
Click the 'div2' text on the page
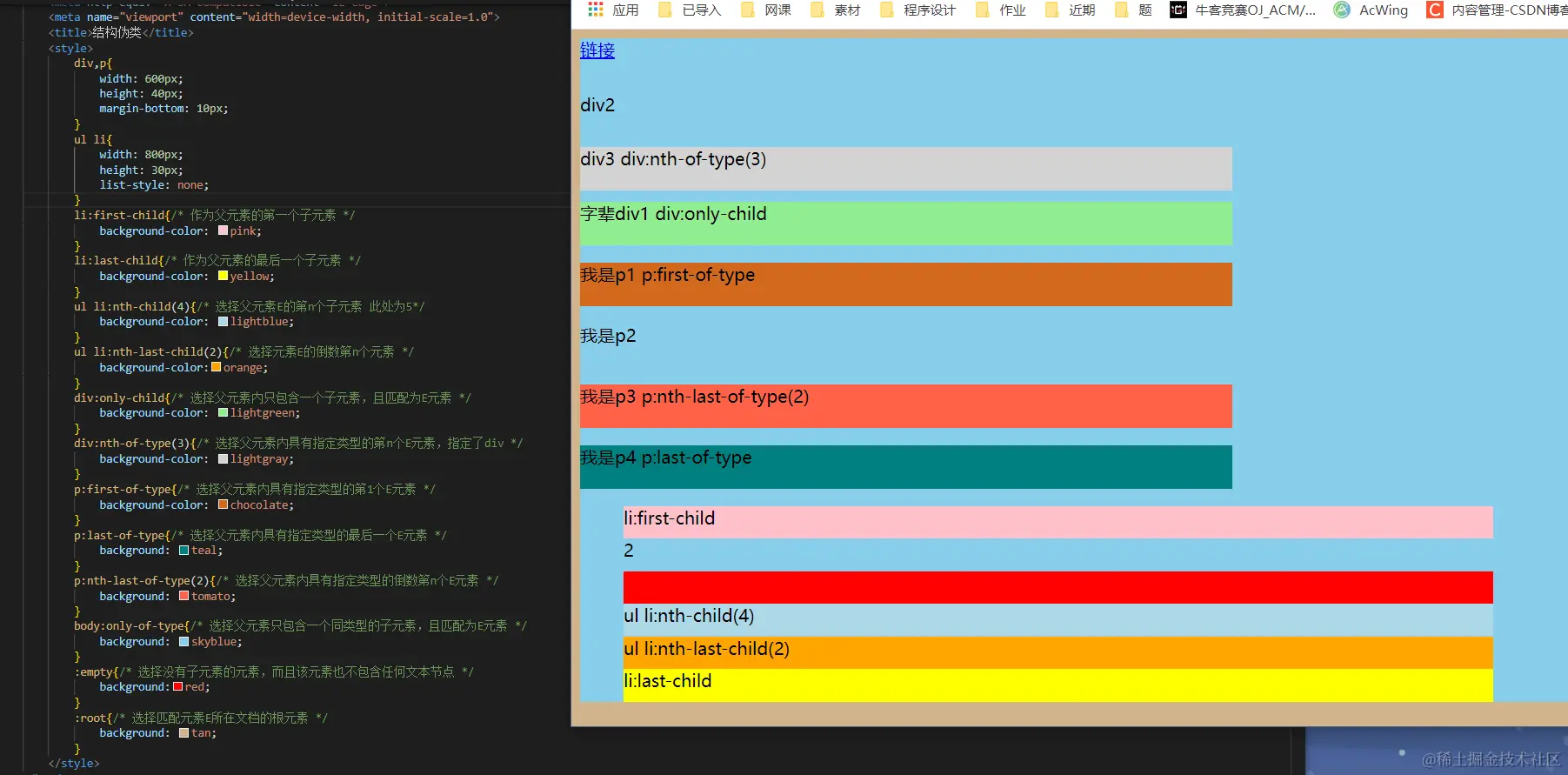(x=597, y=105)
